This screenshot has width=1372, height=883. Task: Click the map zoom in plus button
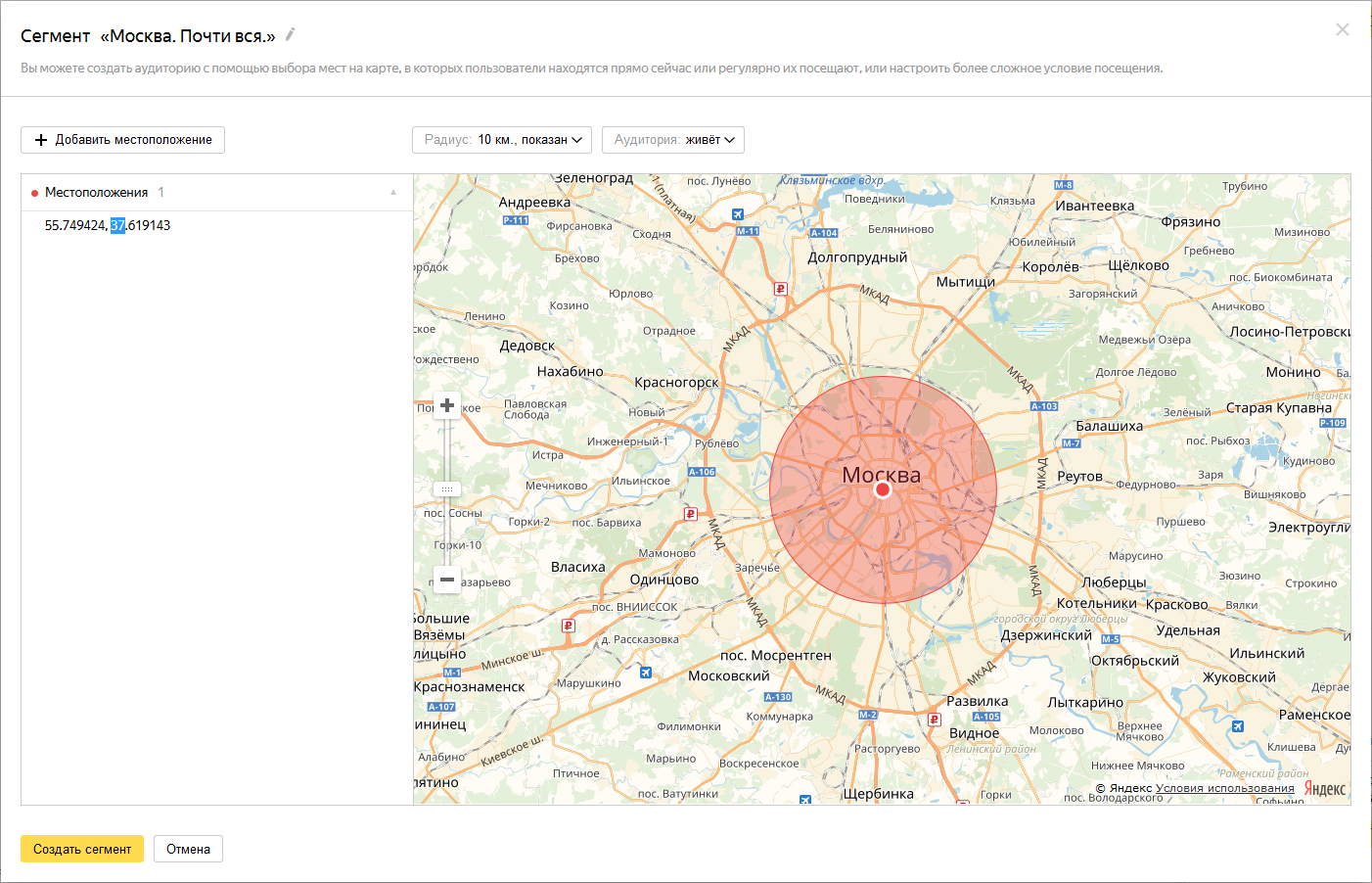pyautogui.click(x=447, y=405)
